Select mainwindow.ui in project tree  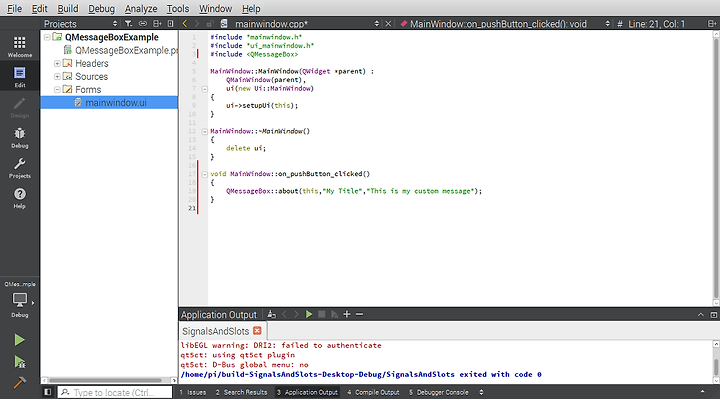pyautogui.click(x=109, y=102)
